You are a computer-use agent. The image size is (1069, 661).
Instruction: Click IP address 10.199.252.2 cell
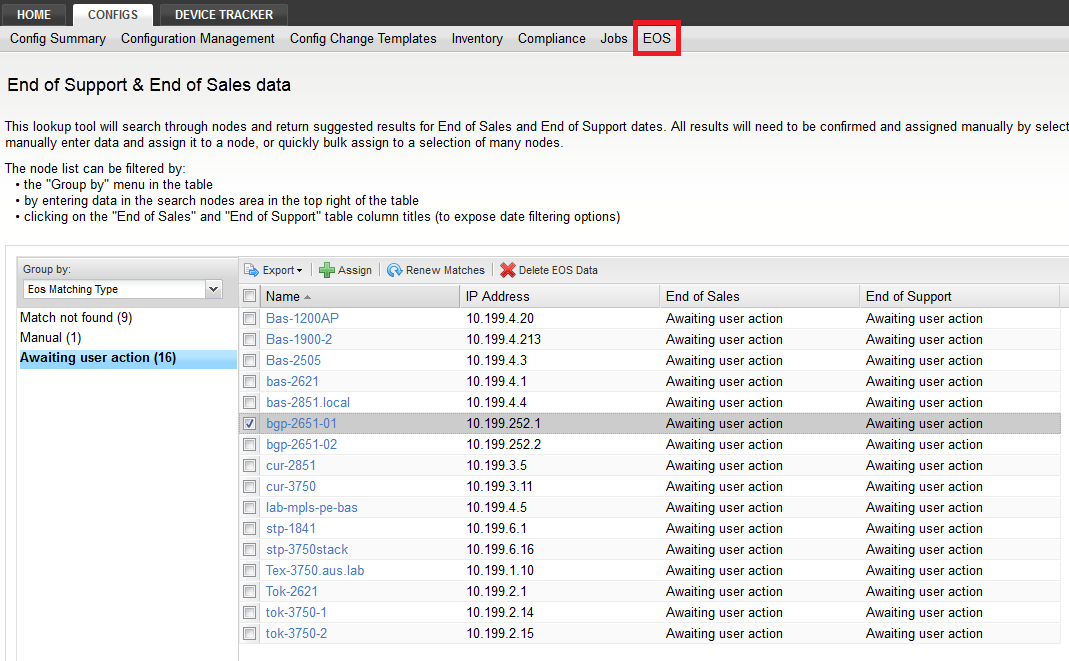(x=504, y=444)
